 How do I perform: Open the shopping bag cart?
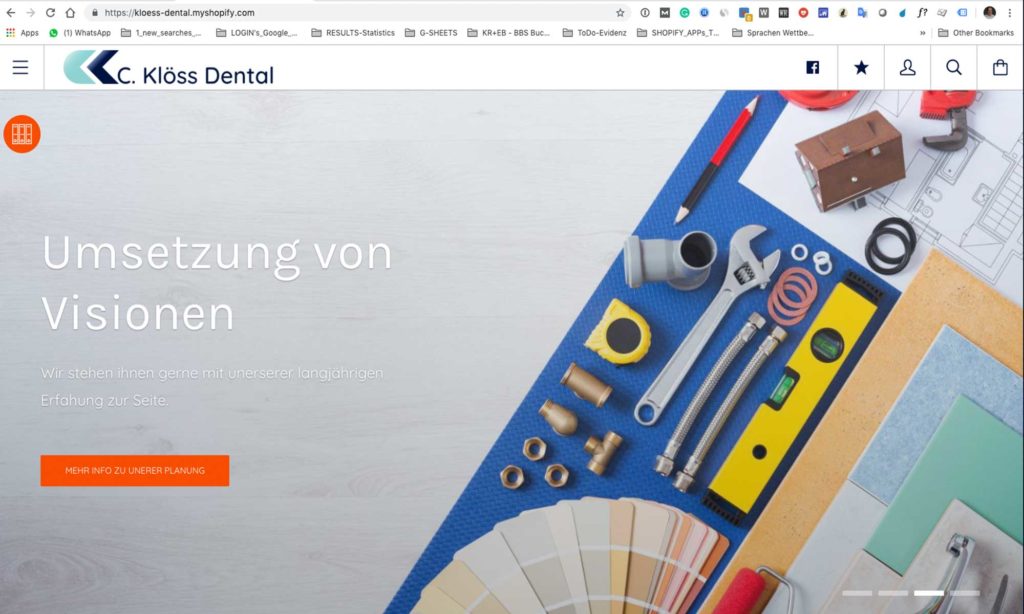point(1000,67)
